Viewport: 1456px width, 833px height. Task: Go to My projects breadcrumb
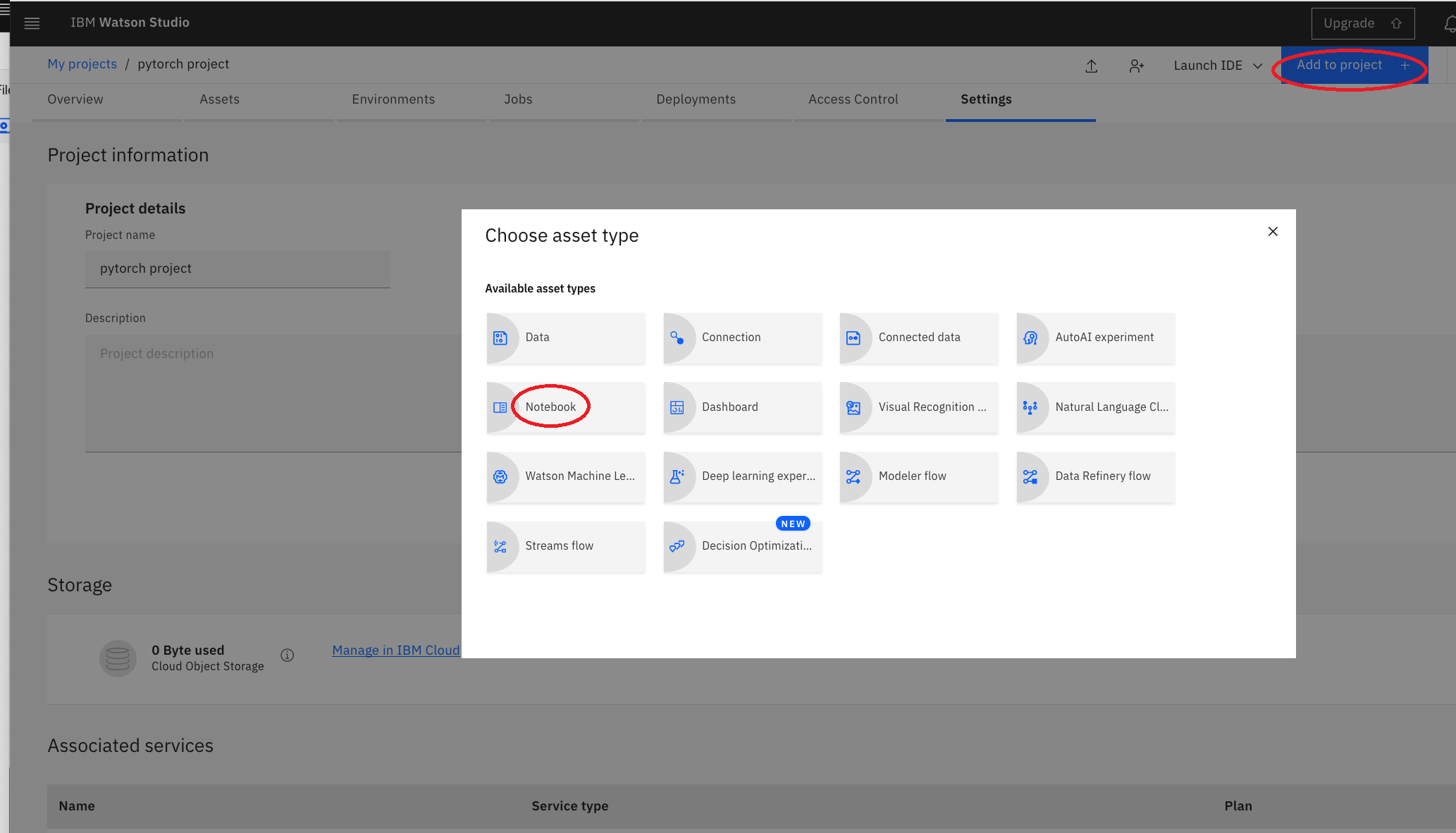pyautogui.click(x=82, y=64)
